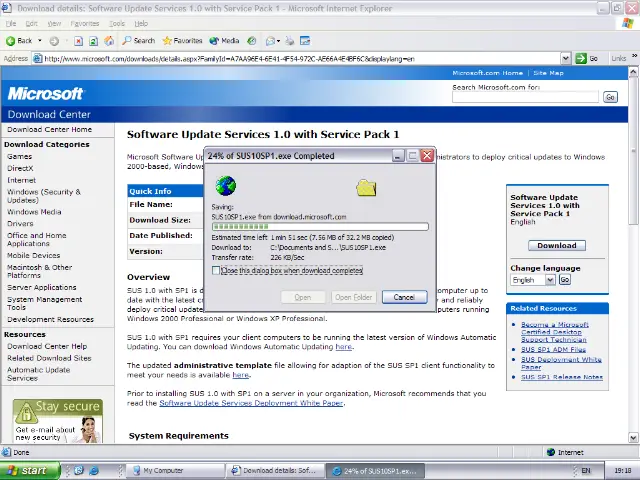Expand the Links toolbar chevron

(634, 56)
